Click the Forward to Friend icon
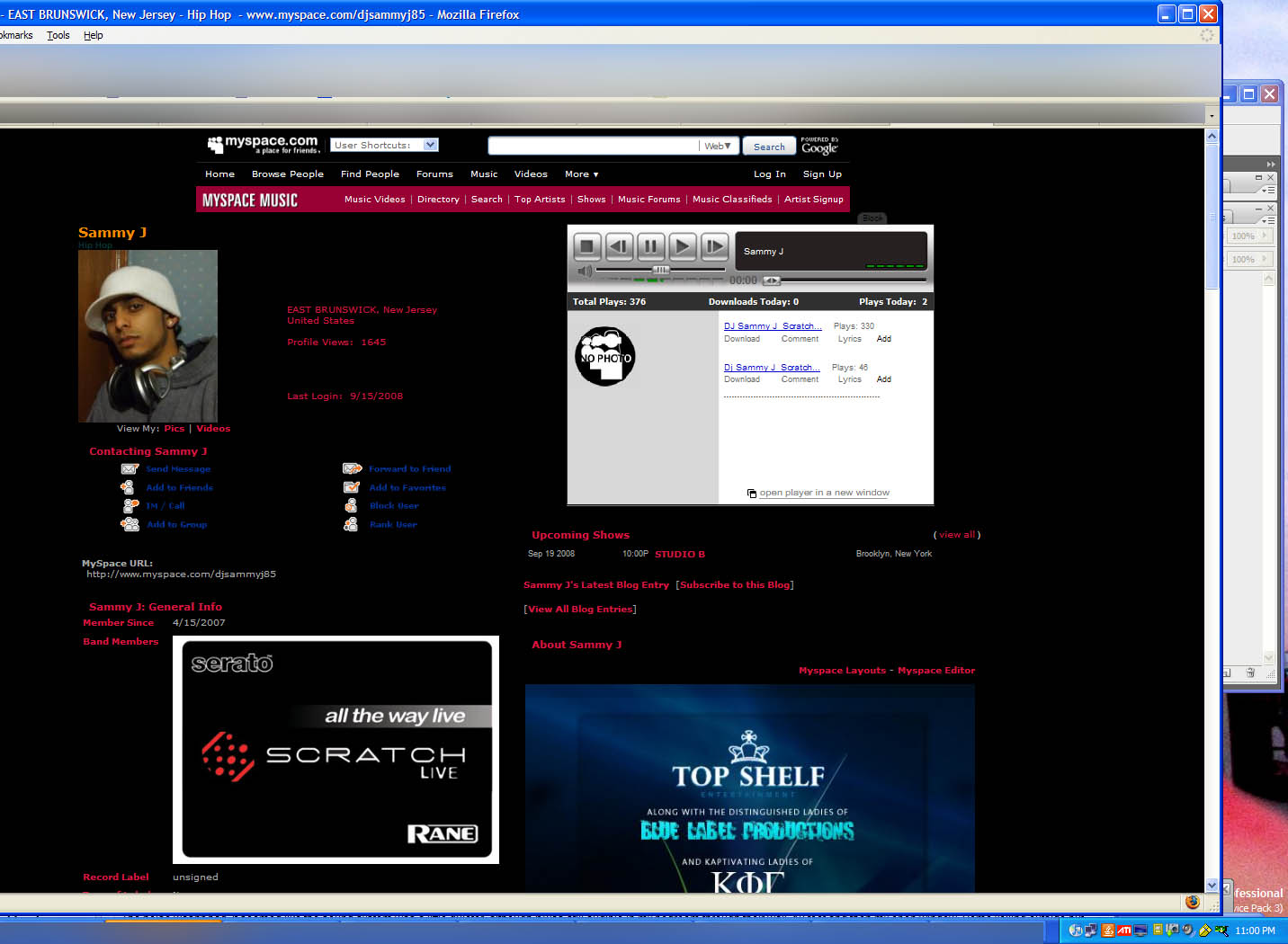Screen dimensions: 1288x944 pyautogui.click(x=352, y=468)
